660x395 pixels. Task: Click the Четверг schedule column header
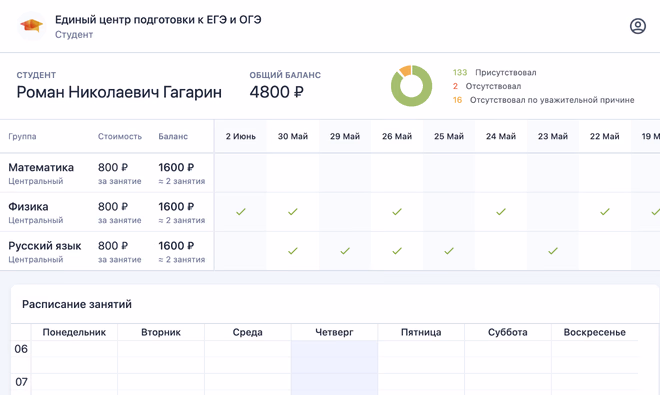click(334, 332)
